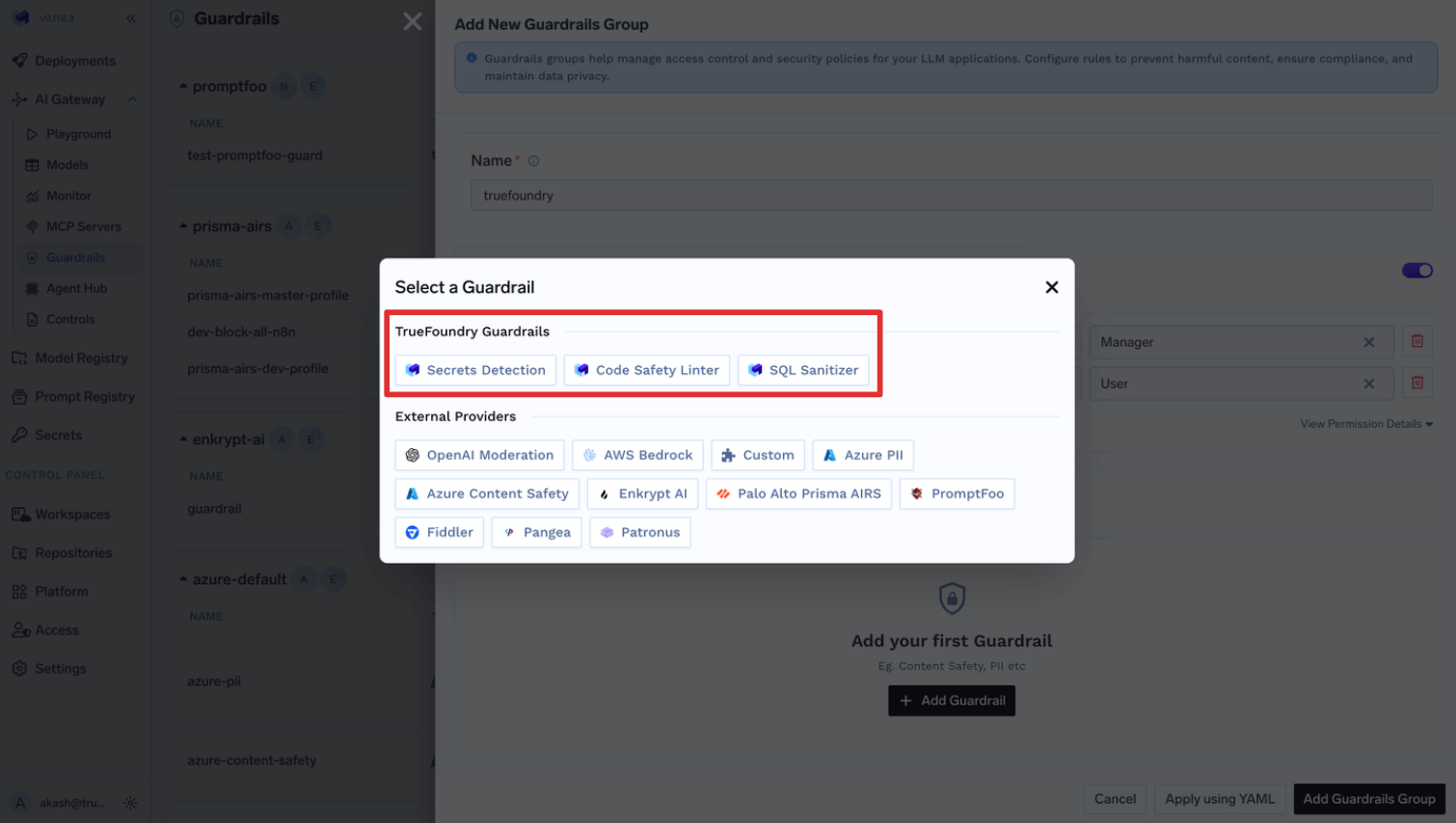
Task: Go to Models page
Action: [67, 165]
